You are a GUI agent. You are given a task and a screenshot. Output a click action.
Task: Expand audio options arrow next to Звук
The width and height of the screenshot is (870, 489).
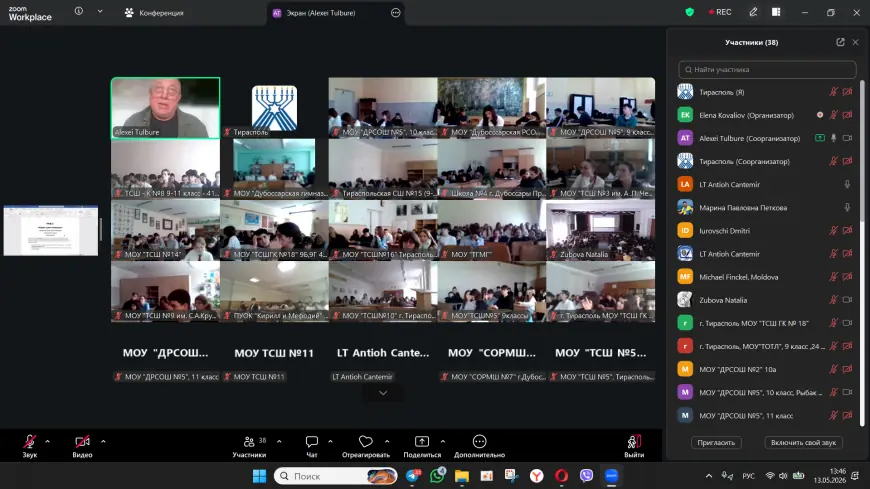pyautogui.click(x=47, y=442)
